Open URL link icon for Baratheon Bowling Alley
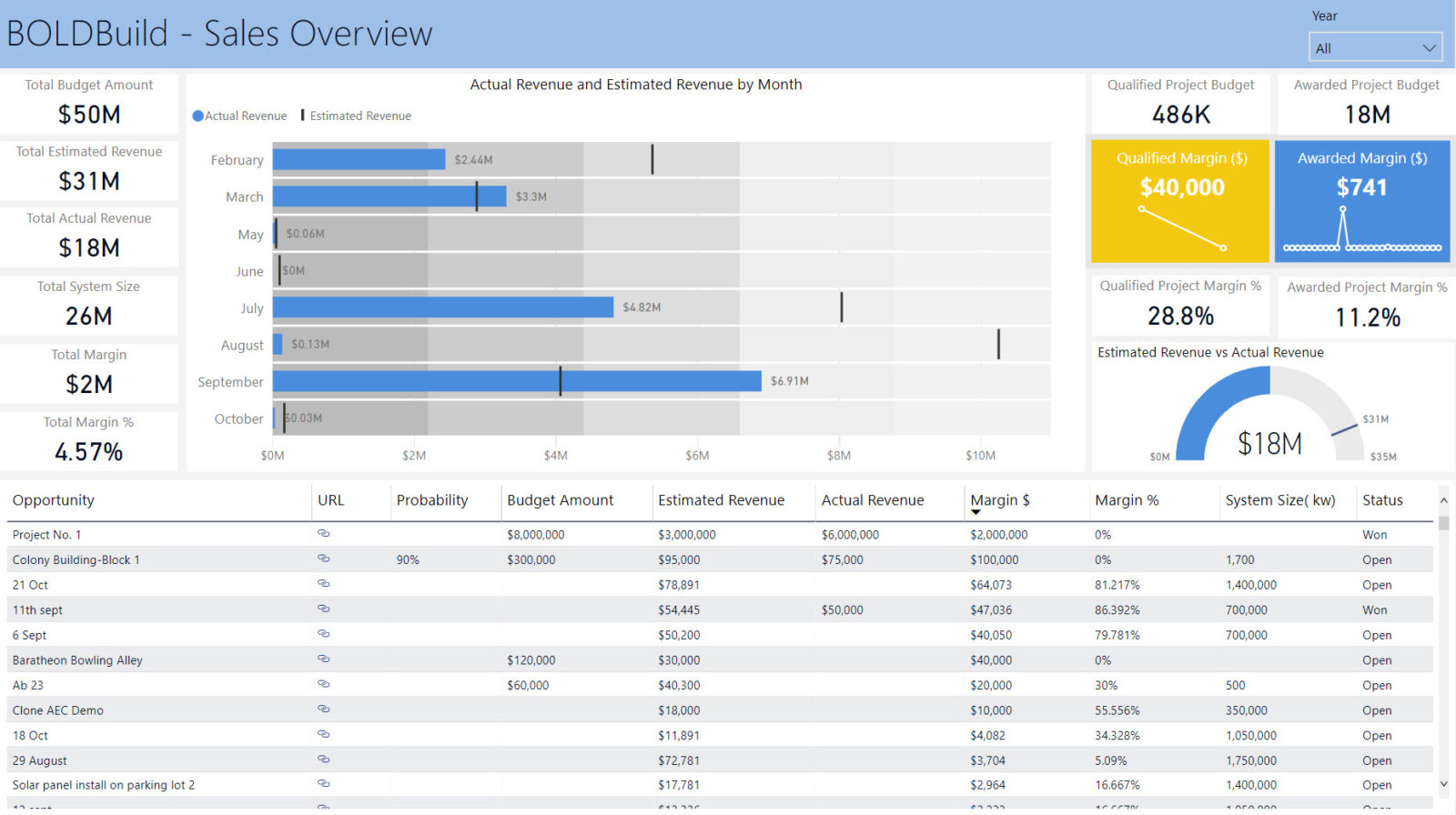1456x815 pixels. pos(323,659)
